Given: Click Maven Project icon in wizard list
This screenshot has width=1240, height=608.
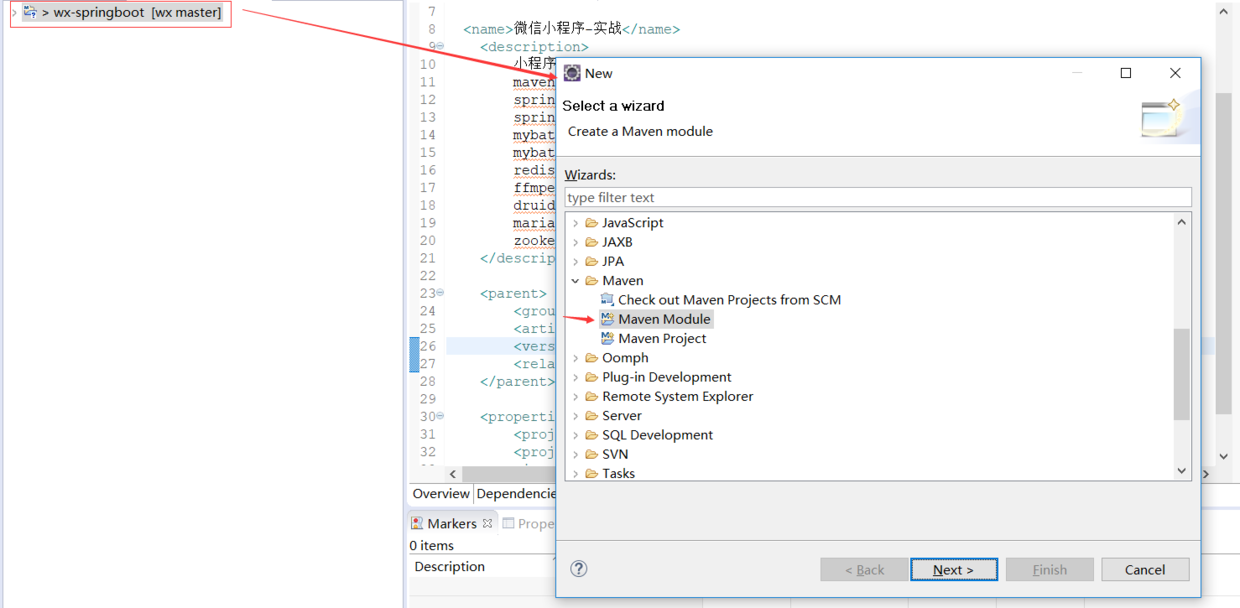Looking at the screenshot, I should point(607,338).
